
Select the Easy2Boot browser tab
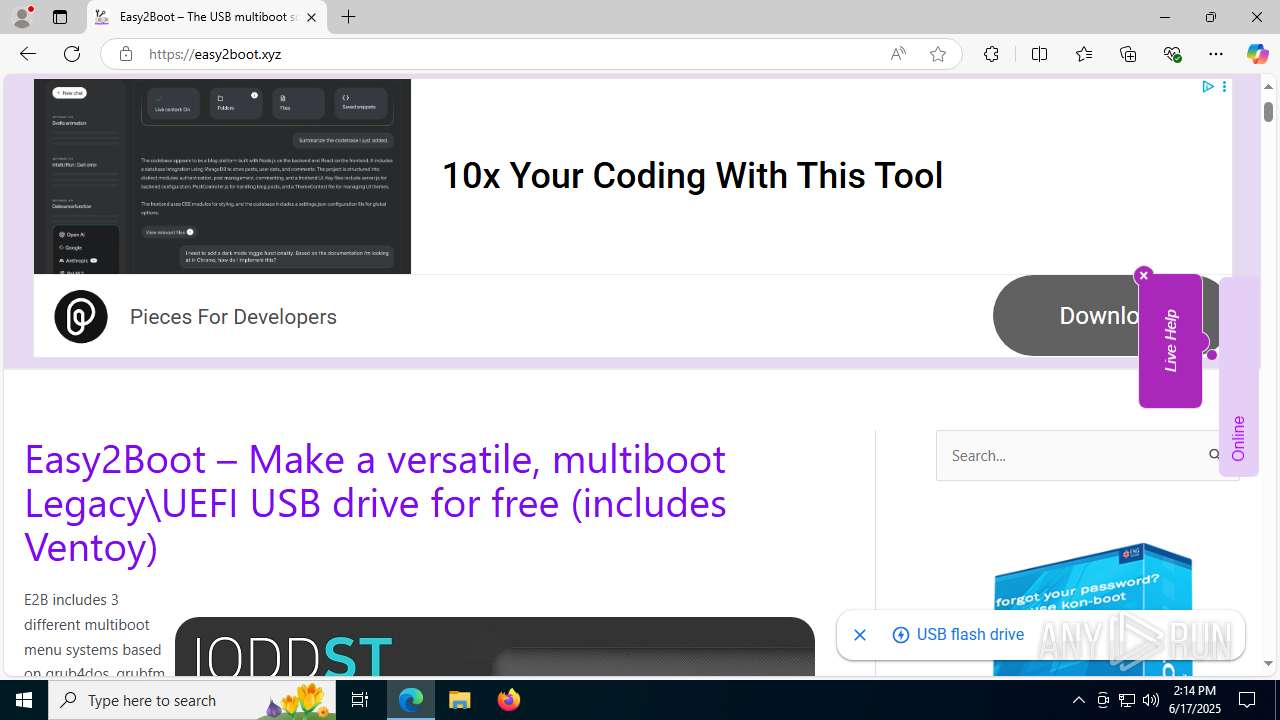(208, 17)
